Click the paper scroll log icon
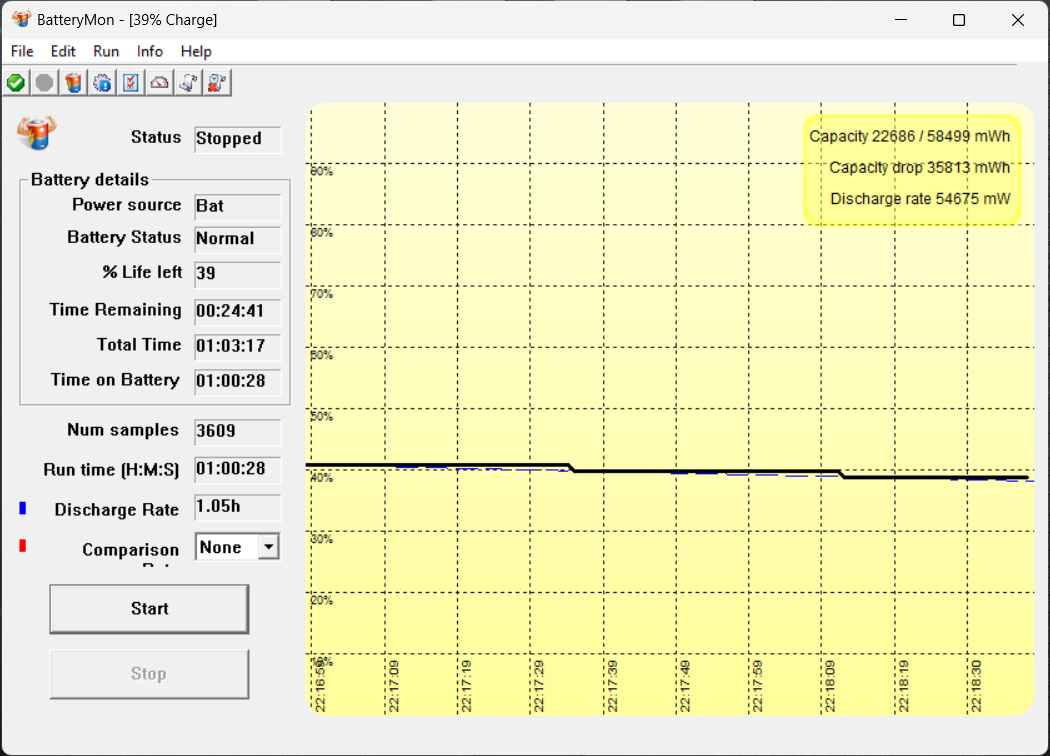Image resolution: width=1050 pixels, height=756 pixels. pos(189,83)
